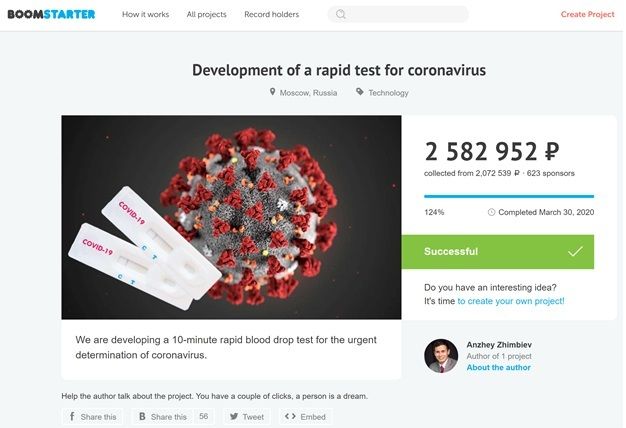Click the Embed code button
626x428 pixels.
(x=305, y=417)
